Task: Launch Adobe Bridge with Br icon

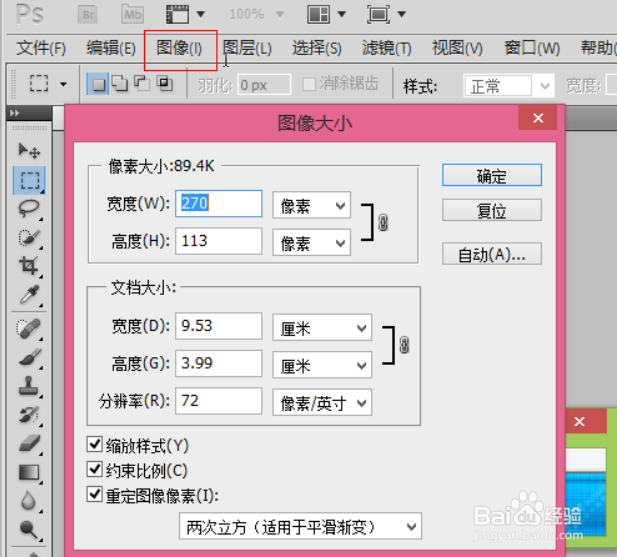Action: tap(88, 15)
